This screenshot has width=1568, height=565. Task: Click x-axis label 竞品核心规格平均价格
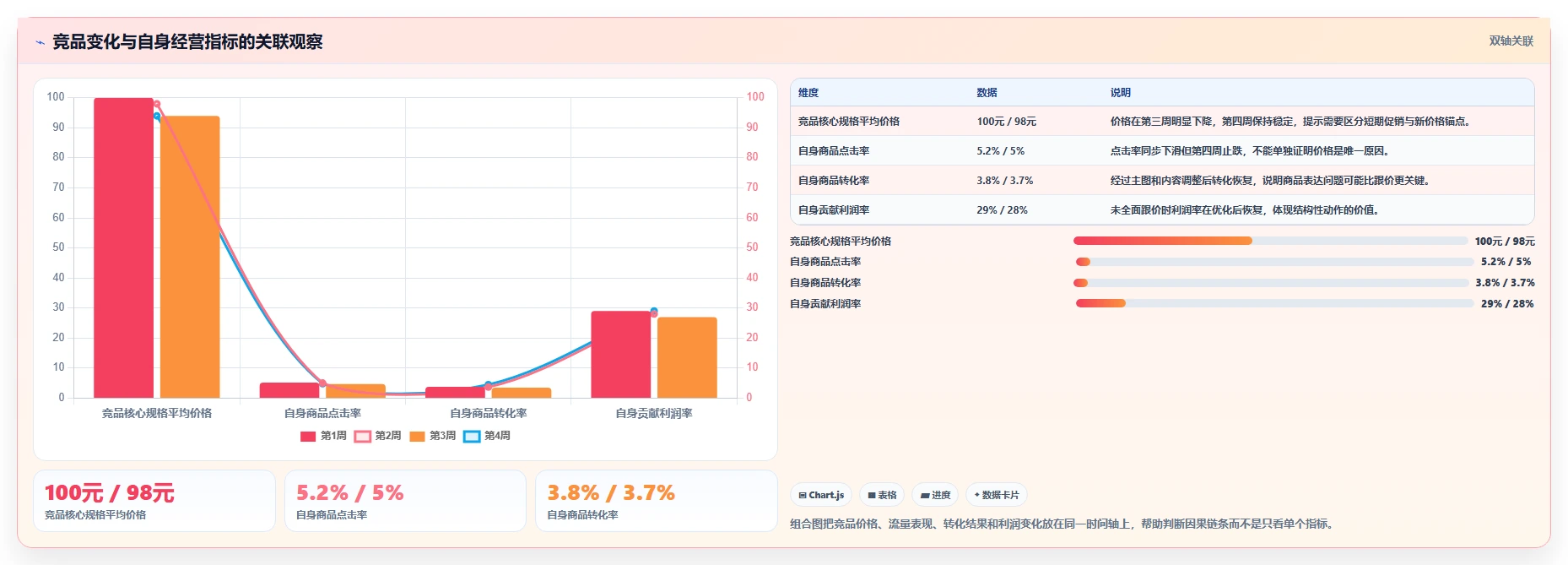coord(157,414)
